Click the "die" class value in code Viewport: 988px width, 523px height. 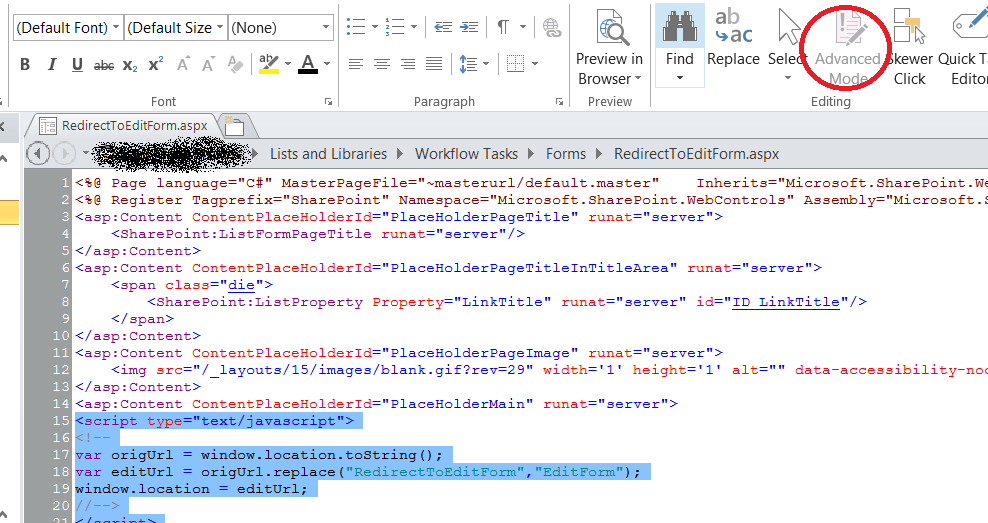[x=241, y=285]
